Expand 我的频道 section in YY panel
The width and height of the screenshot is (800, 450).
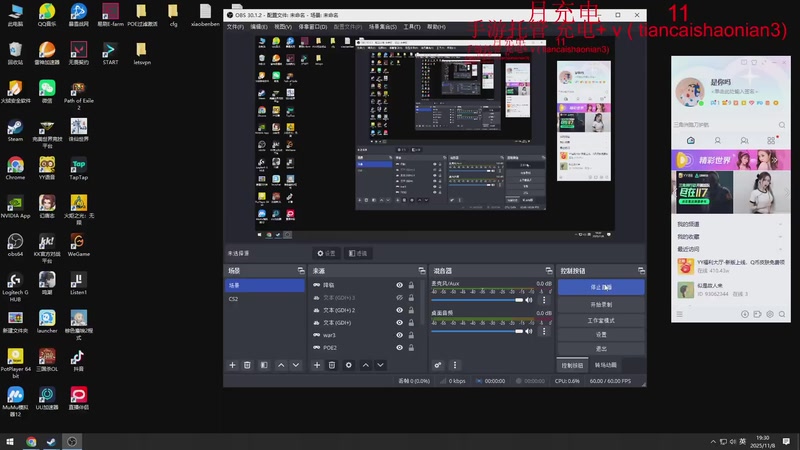688,224
